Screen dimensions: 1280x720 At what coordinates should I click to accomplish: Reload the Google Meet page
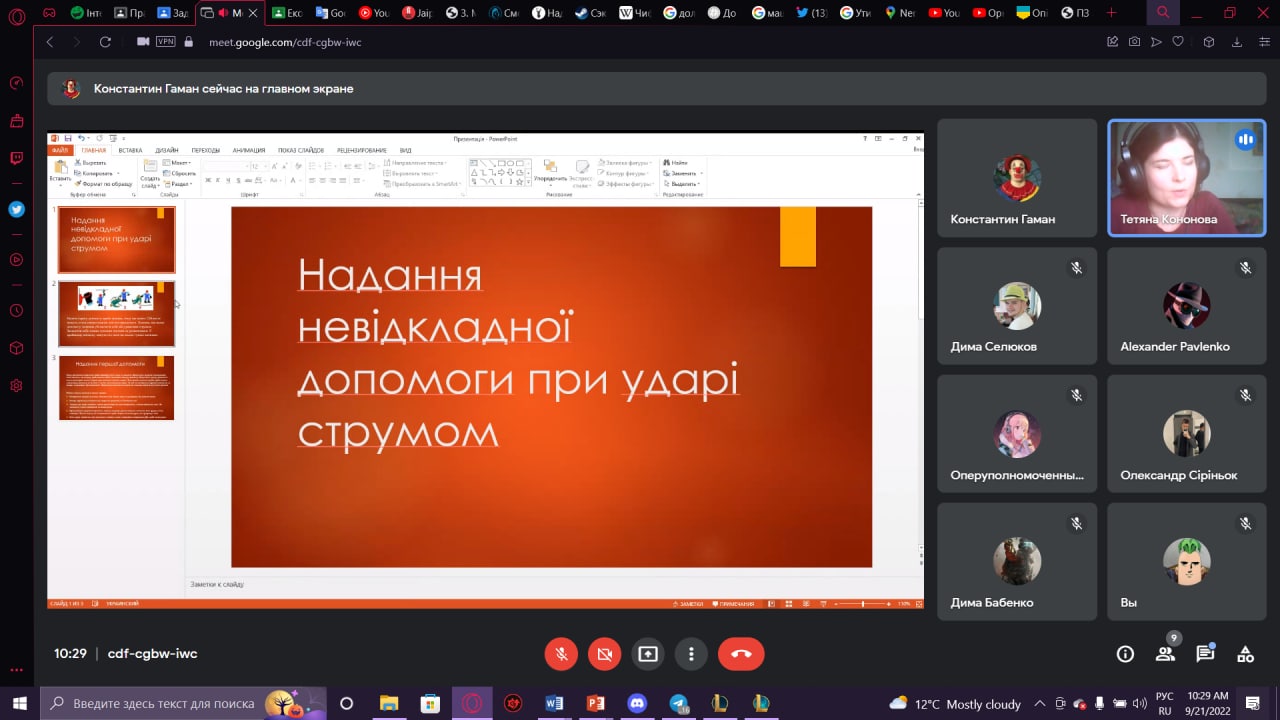coord(105,42)
